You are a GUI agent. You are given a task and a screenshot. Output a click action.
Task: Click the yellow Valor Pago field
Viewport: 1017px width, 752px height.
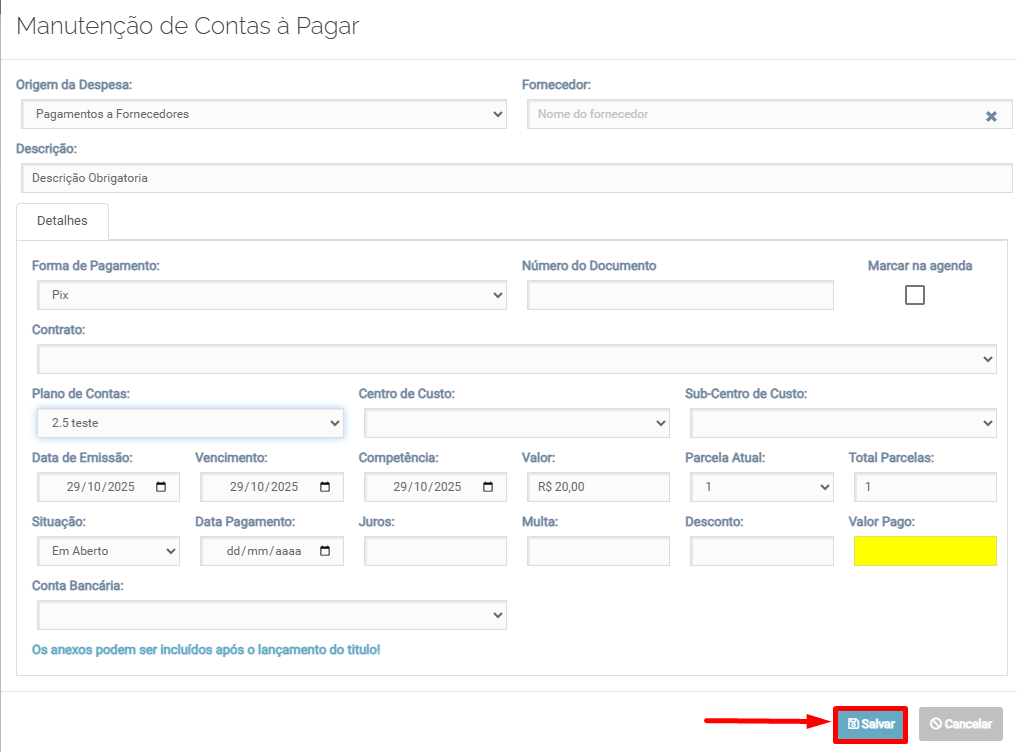tap(925, 551)
